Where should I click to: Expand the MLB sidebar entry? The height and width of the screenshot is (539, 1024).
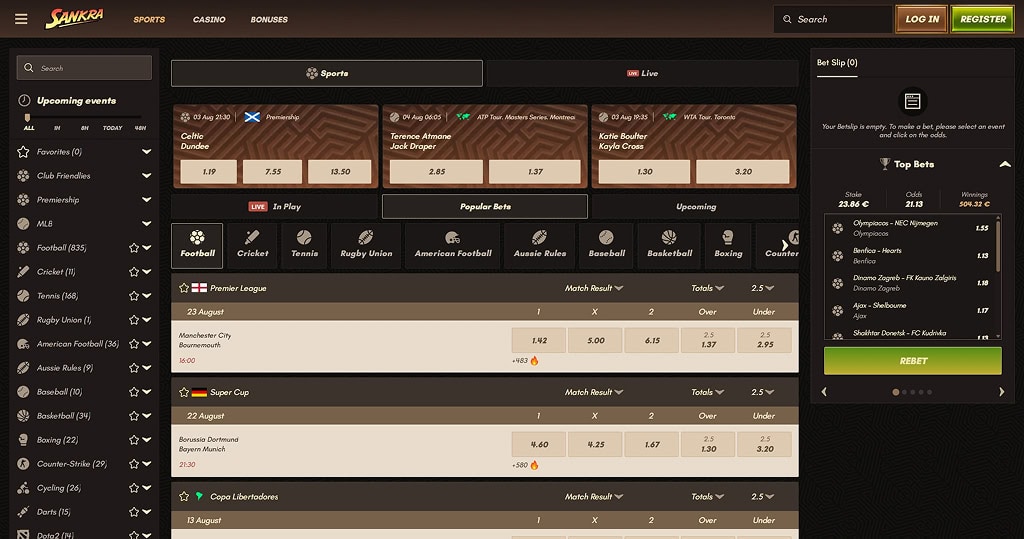[x=146, y=223]
